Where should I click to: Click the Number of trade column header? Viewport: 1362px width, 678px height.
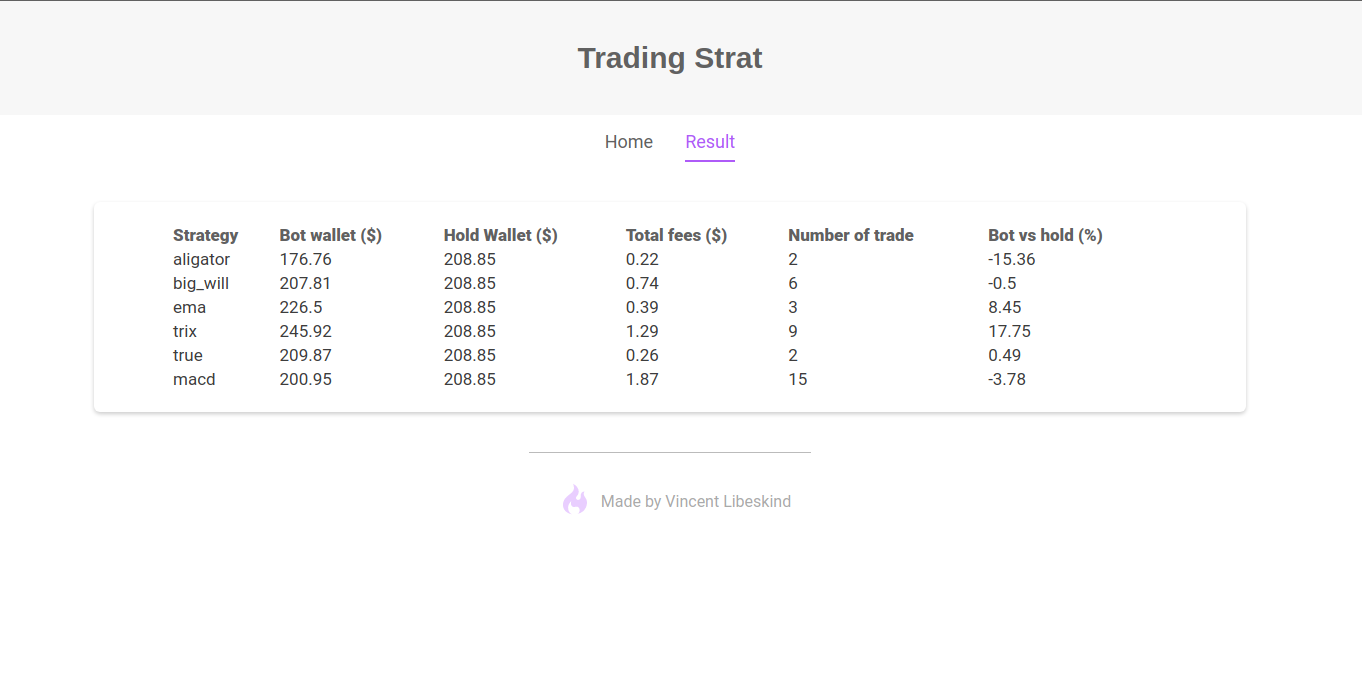851,235
